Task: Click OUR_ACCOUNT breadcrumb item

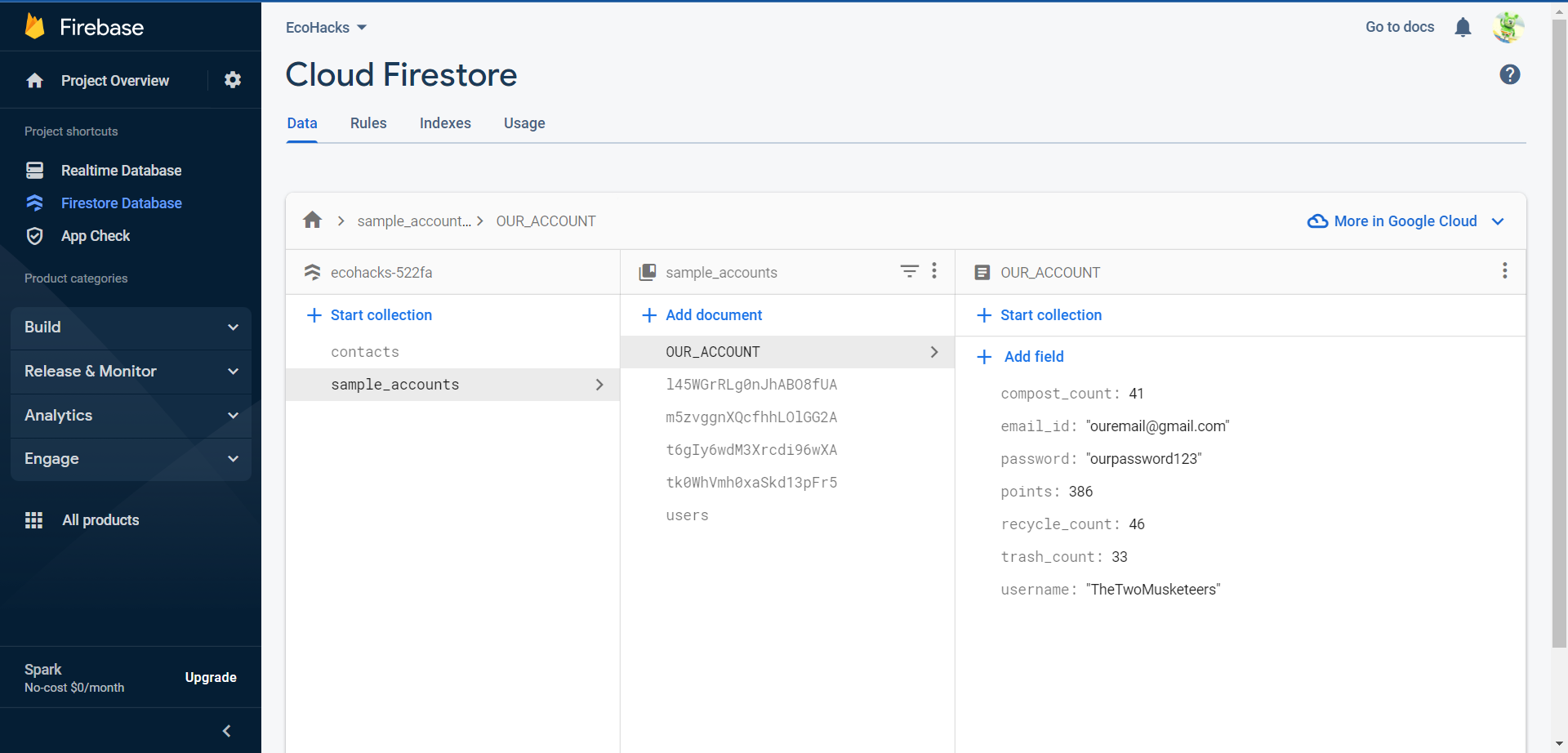Action: 546,221
